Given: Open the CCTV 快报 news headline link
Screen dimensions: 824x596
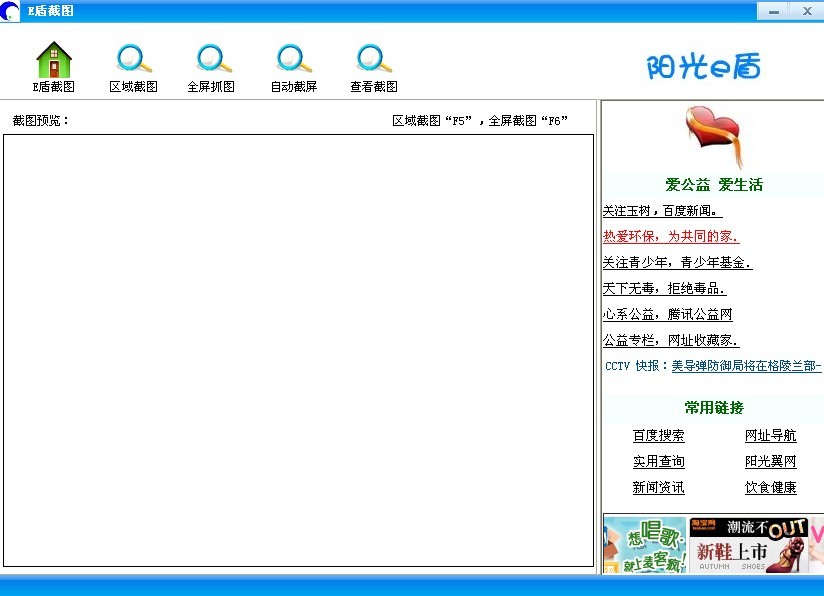Looking at the screenshot, I should 746,366.
